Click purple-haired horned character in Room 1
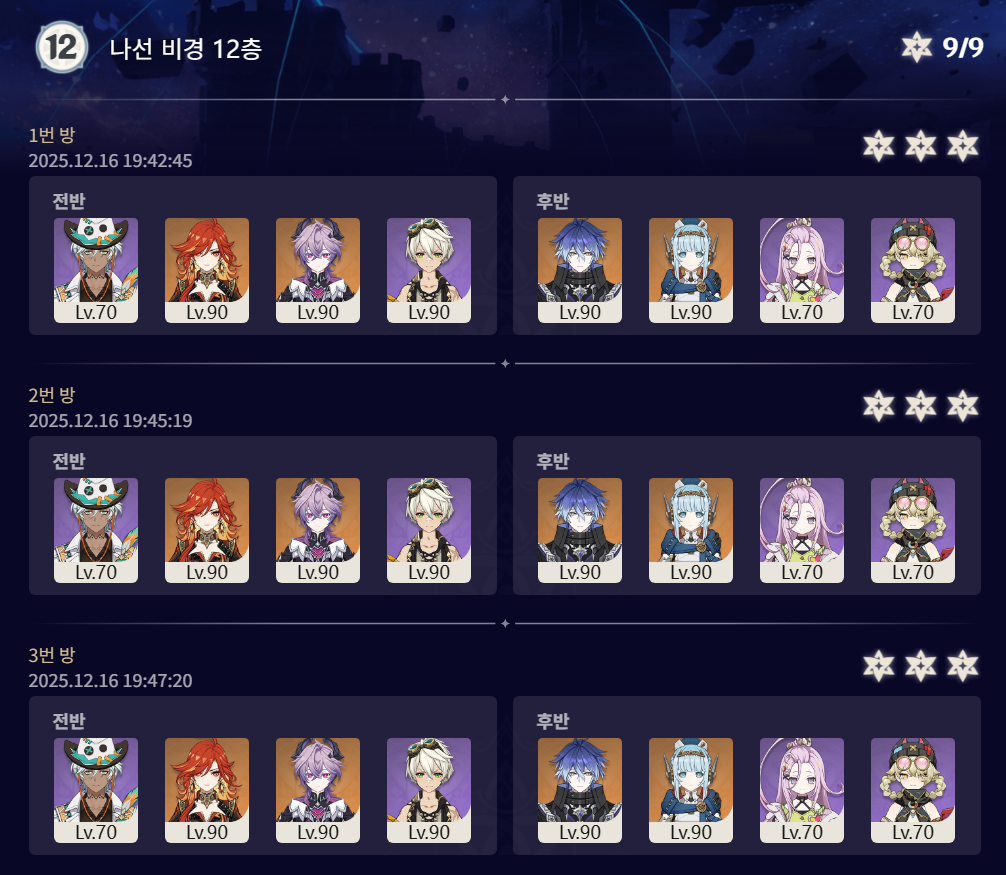This screenshot has width=1006, height=875. (318, 270)
